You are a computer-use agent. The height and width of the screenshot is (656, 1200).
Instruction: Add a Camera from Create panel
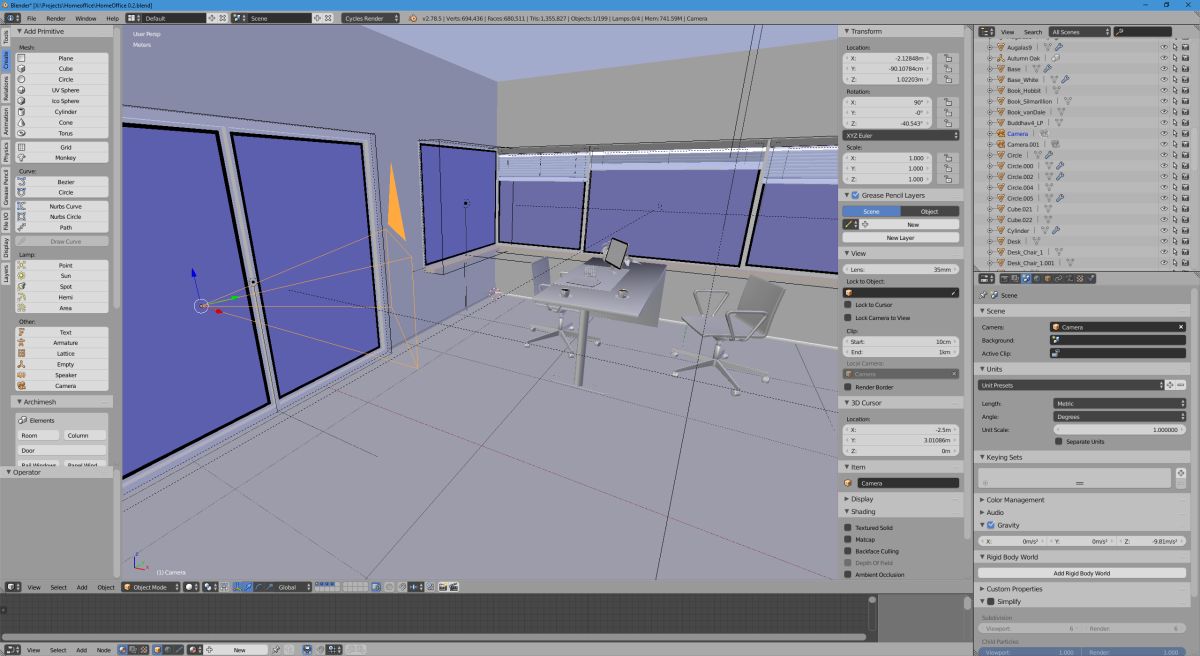click(62, 385)
